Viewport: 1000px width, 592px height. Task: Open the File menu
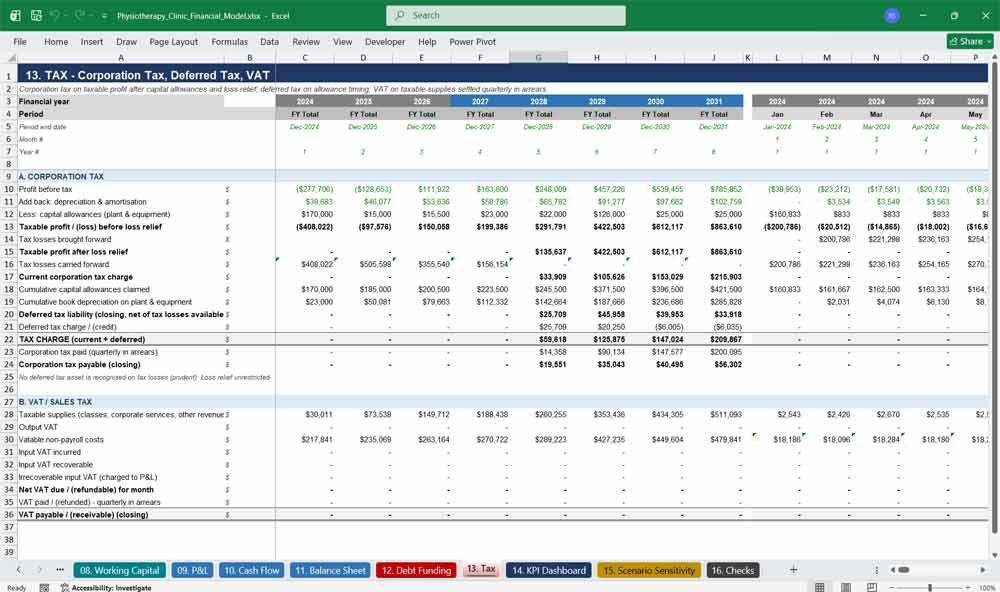[20, 41]
